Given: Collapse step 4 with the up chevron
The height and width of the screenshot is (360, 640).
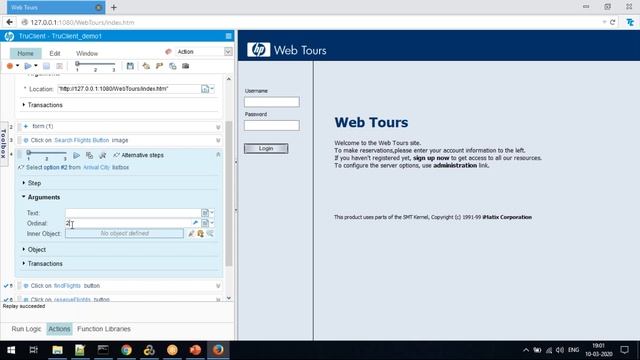Looking at the screenshot, I should point(218,155).
